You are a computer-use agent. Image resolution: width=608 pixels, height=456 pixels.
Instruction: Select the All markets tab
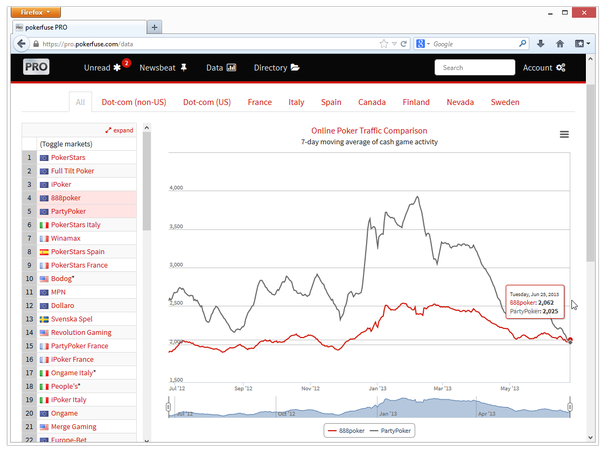point(80,102)
